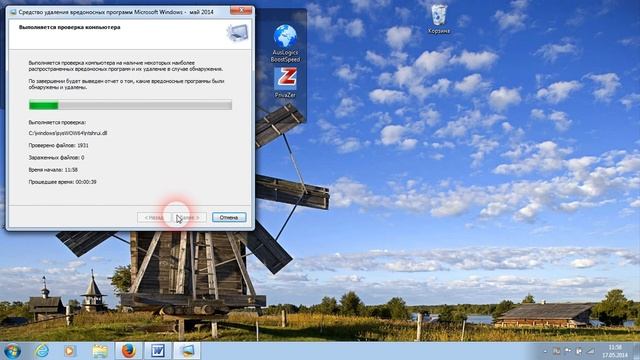Click the Отмена button in the scan dialog
The height and width of the screenshot is (360, 640).
click(x=229, y=217)
